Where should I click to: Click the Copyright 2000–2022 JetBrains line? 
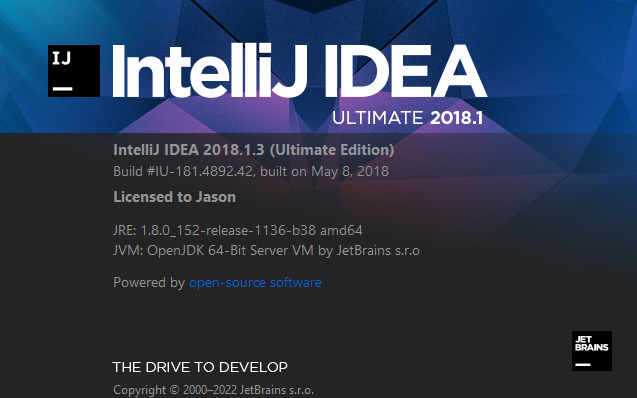coord(214,390)
